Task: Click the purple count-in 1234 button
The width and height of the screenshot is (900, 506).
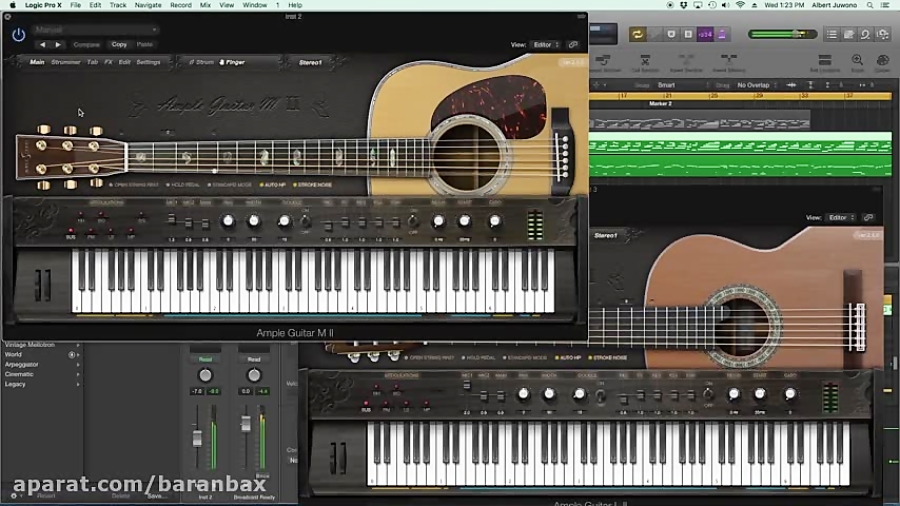Action: point(705,34)
